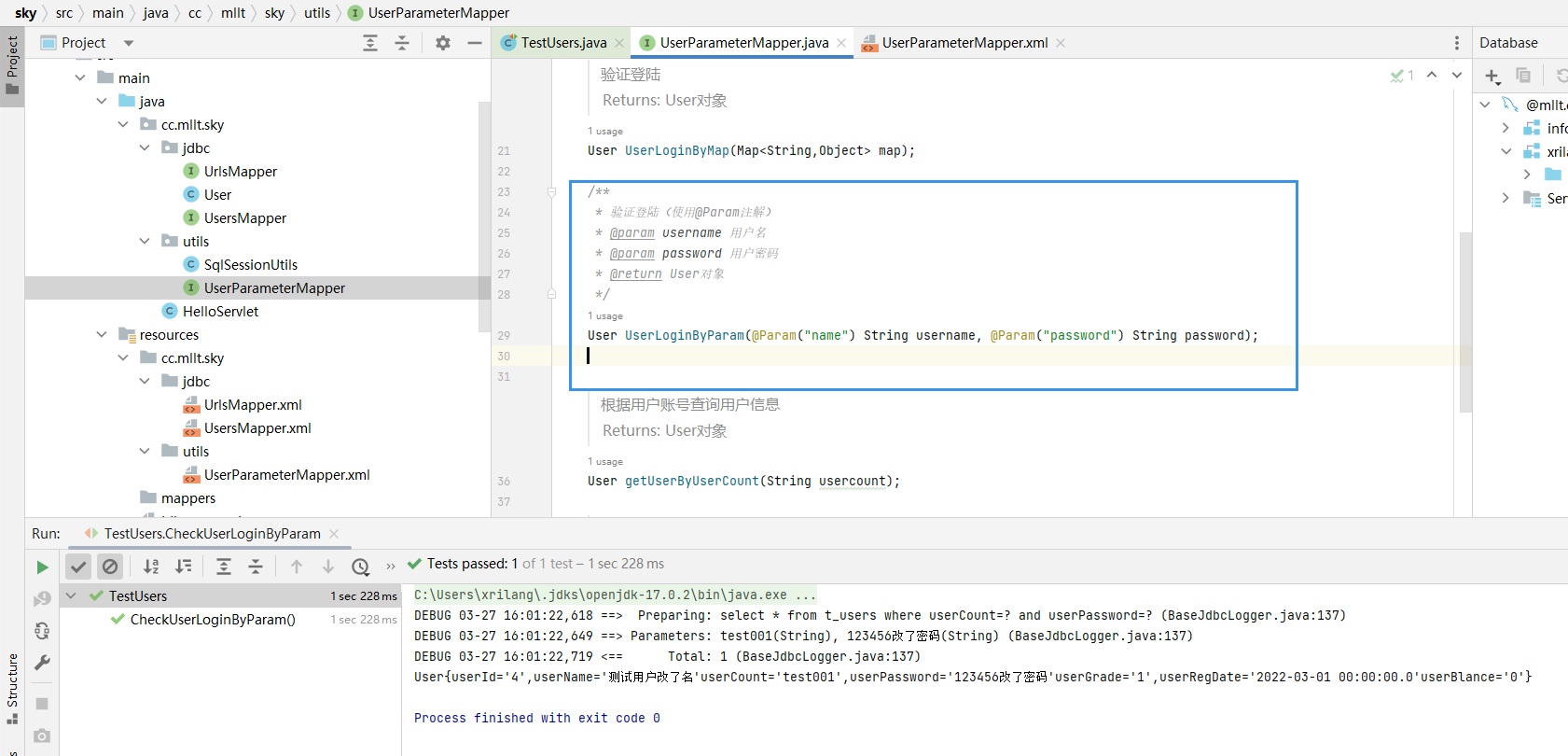Hide the Project panel minus icon
This screenshot has height=756, width=1568.
pyautogui.click(x=475, y=43)
